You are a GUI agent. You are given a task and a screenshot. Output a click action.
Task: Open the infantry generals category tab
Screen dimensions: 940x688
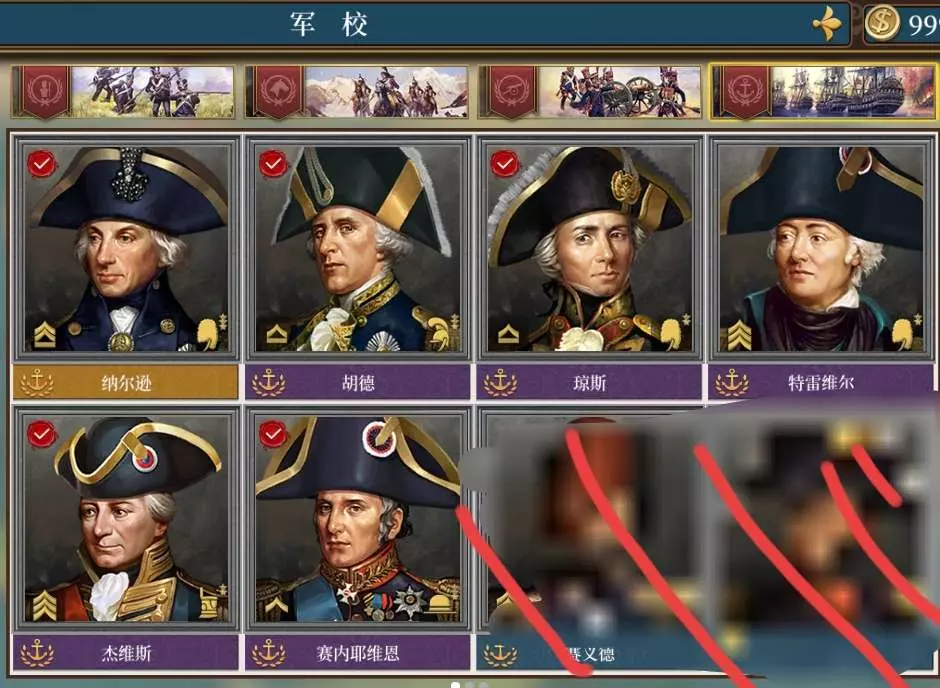pyautogui.click(x=123, y=92)
